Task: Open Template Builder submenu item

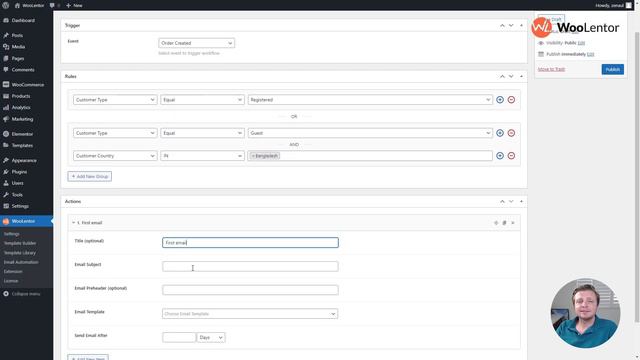Action: 20,243
